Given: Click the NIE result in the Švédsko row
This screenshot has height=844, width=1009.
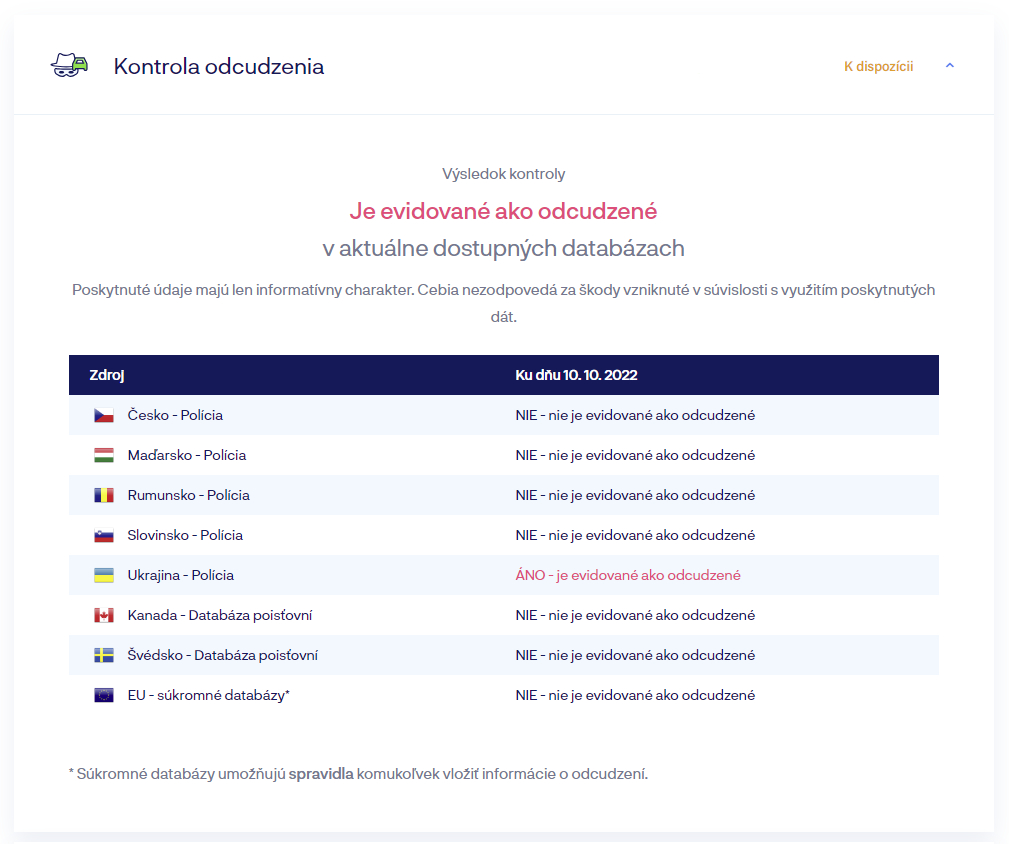Looking at the screenshot, I should click(x=635, y=656).
